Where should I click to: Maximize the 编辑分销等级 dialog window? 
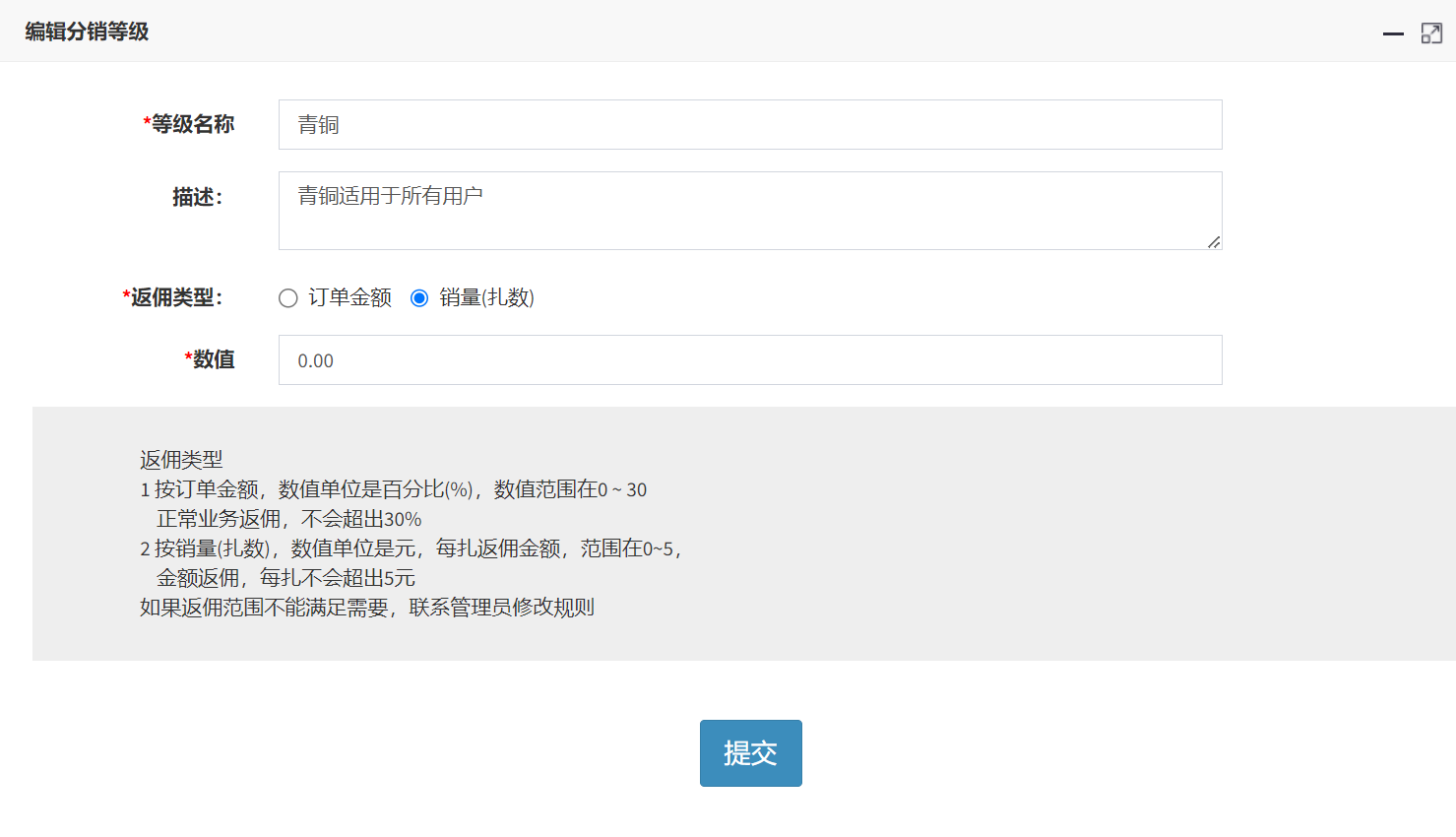pyautogui.click(x=1431, y=33)
